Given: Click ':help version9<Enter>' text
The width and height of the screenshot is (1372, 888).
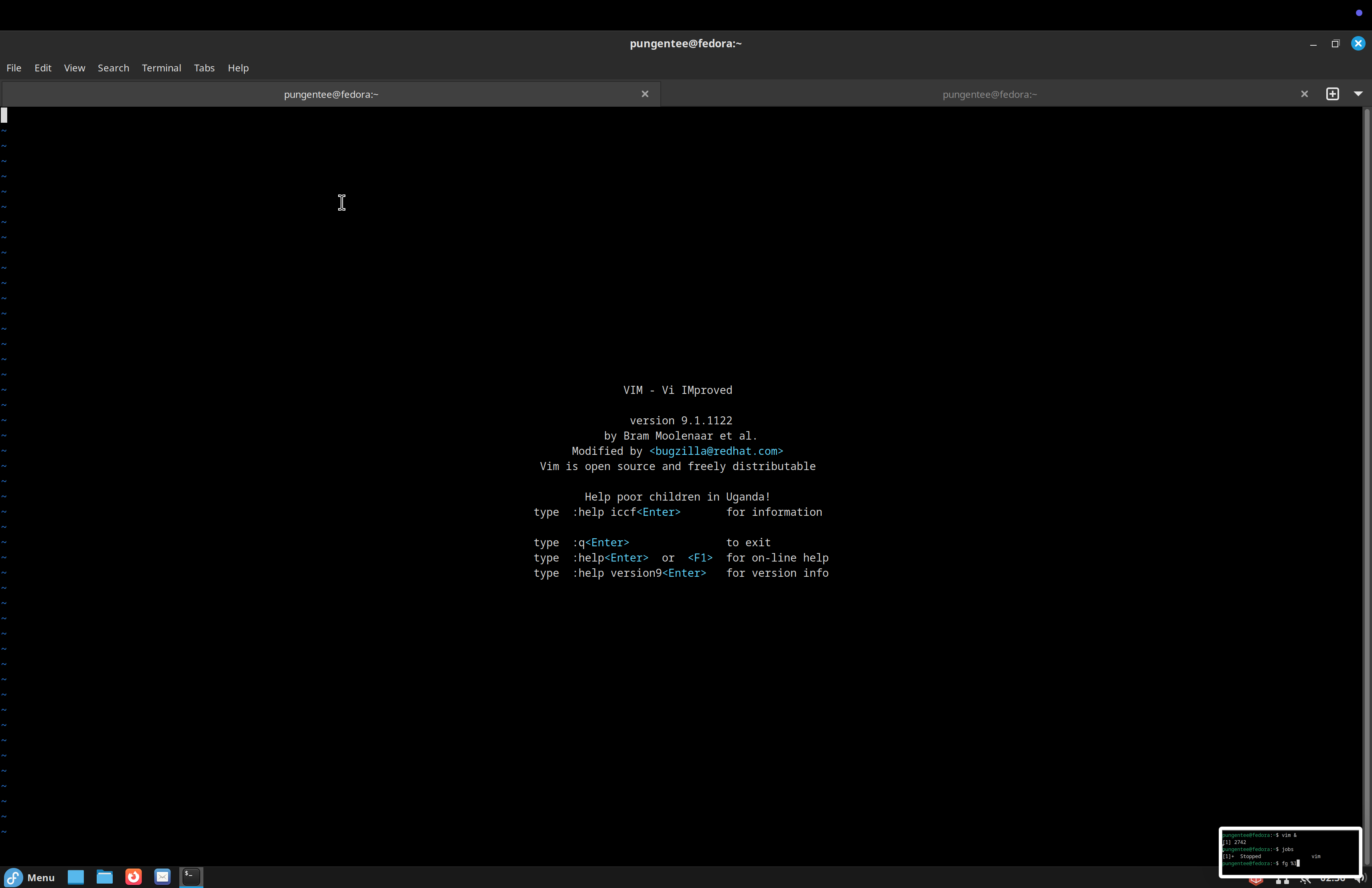Looking at the screenshot, I should coord(639,574).
